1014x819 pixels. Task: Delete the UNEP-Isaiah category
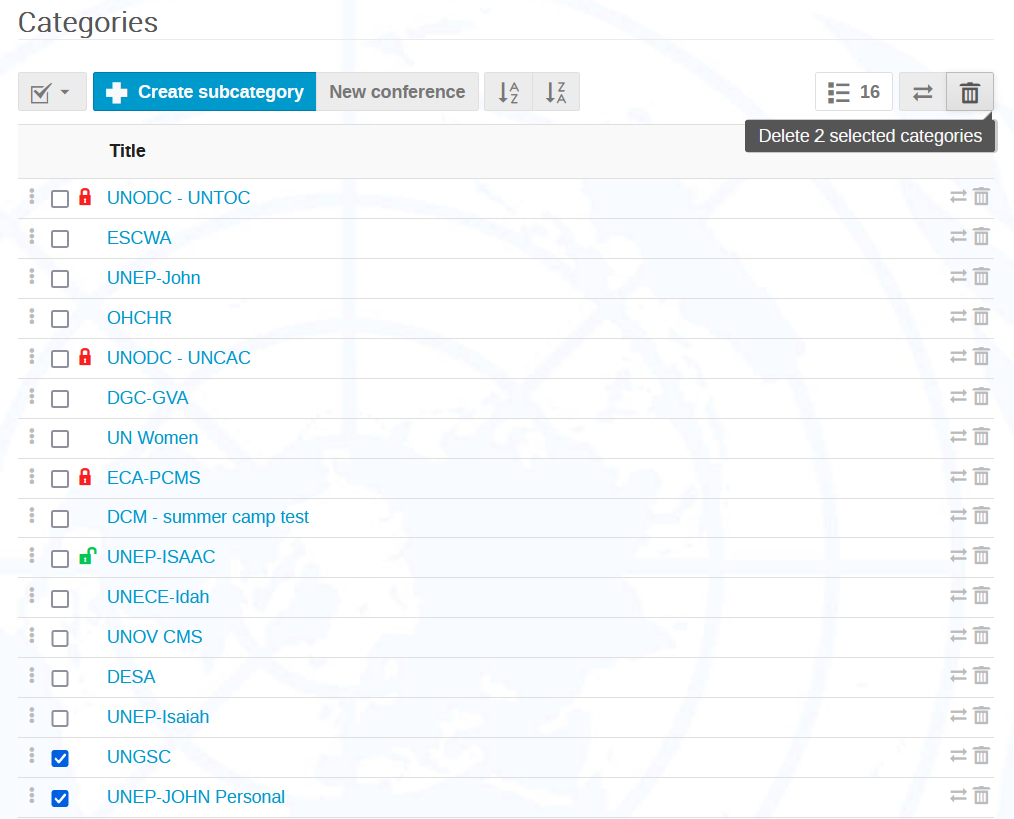(x=982, y=715)
